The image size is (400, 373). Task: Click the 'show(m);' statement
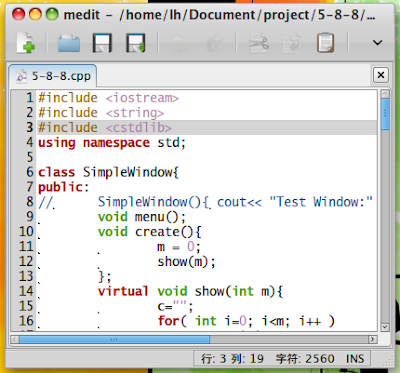coord(187,262)
